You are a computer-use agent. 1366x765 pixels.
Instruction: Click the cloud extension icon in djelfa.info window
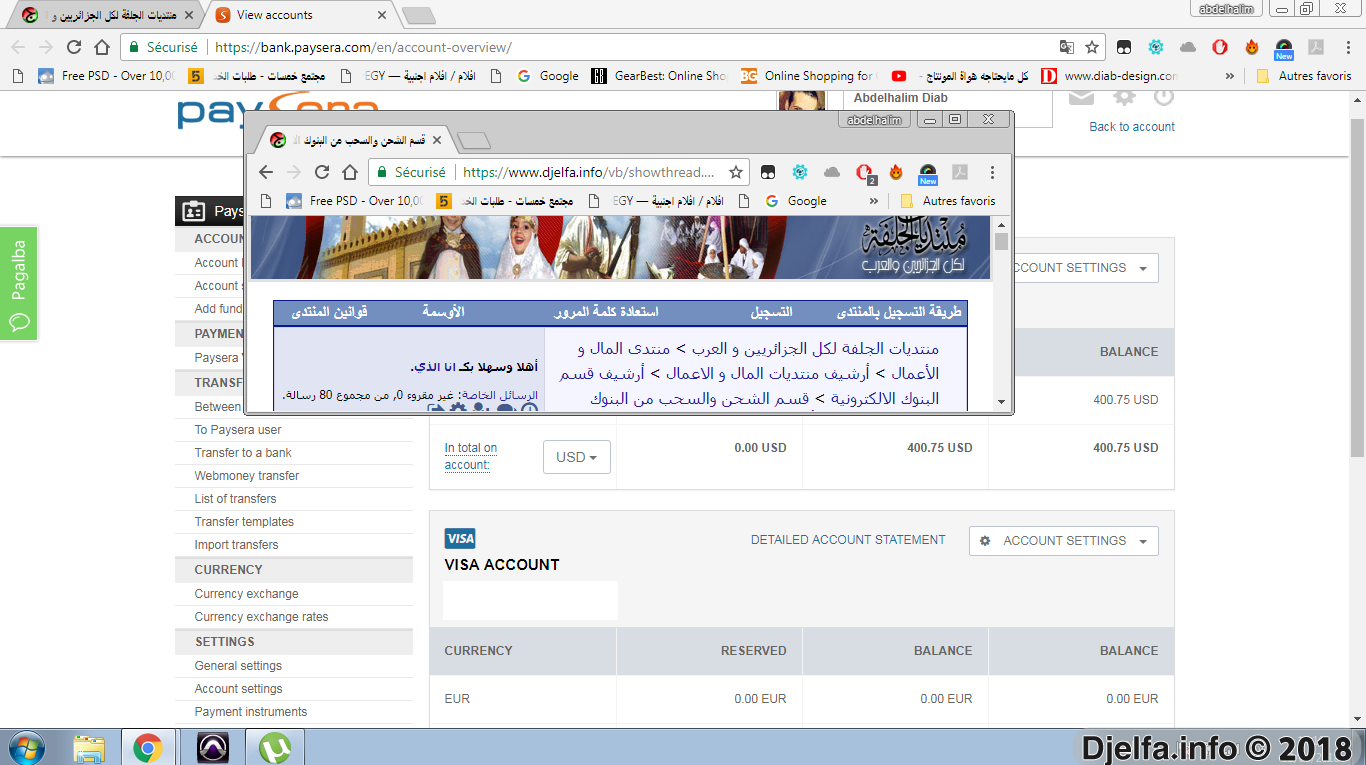pos(832,172)
